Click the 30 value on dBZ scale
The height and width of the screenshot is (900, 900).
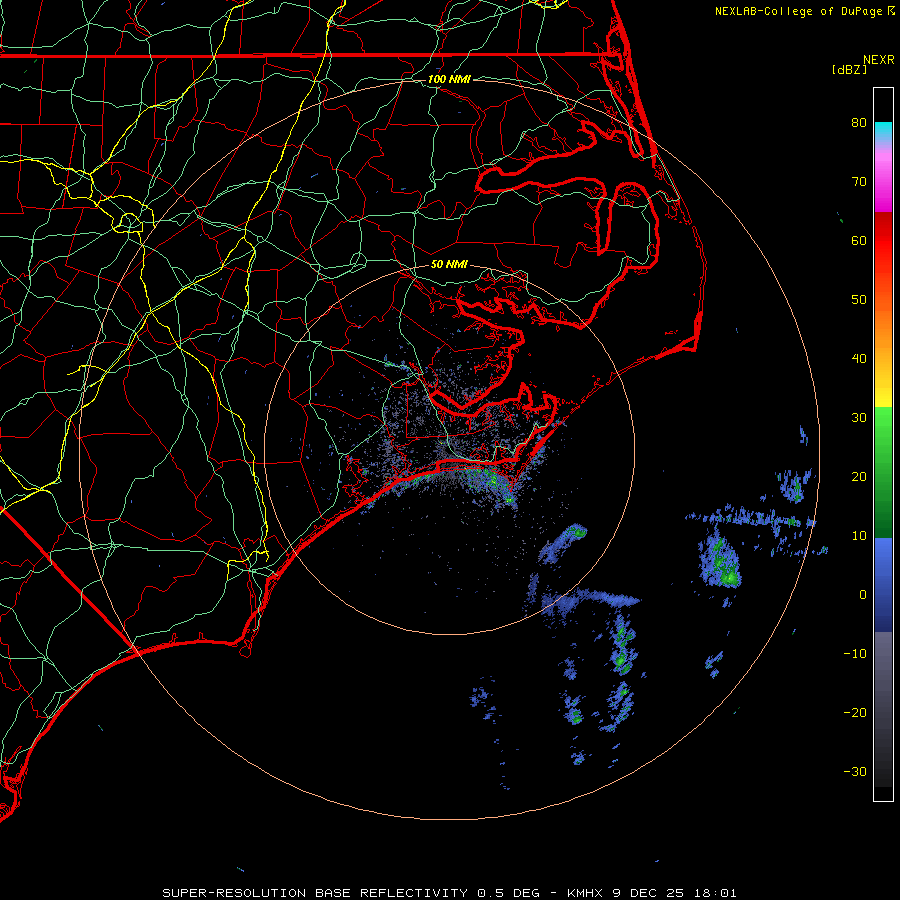859,418
